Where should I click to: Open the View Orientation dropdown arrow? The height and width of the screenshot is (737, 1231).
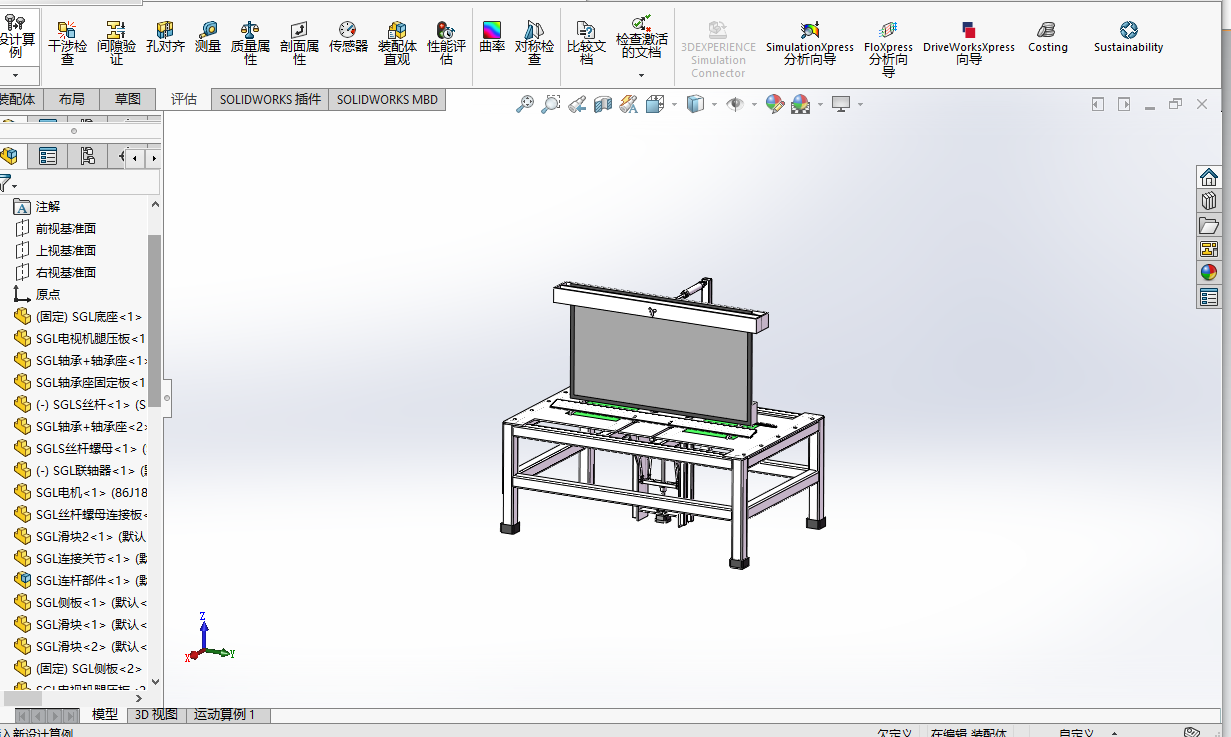pos(674,104)
